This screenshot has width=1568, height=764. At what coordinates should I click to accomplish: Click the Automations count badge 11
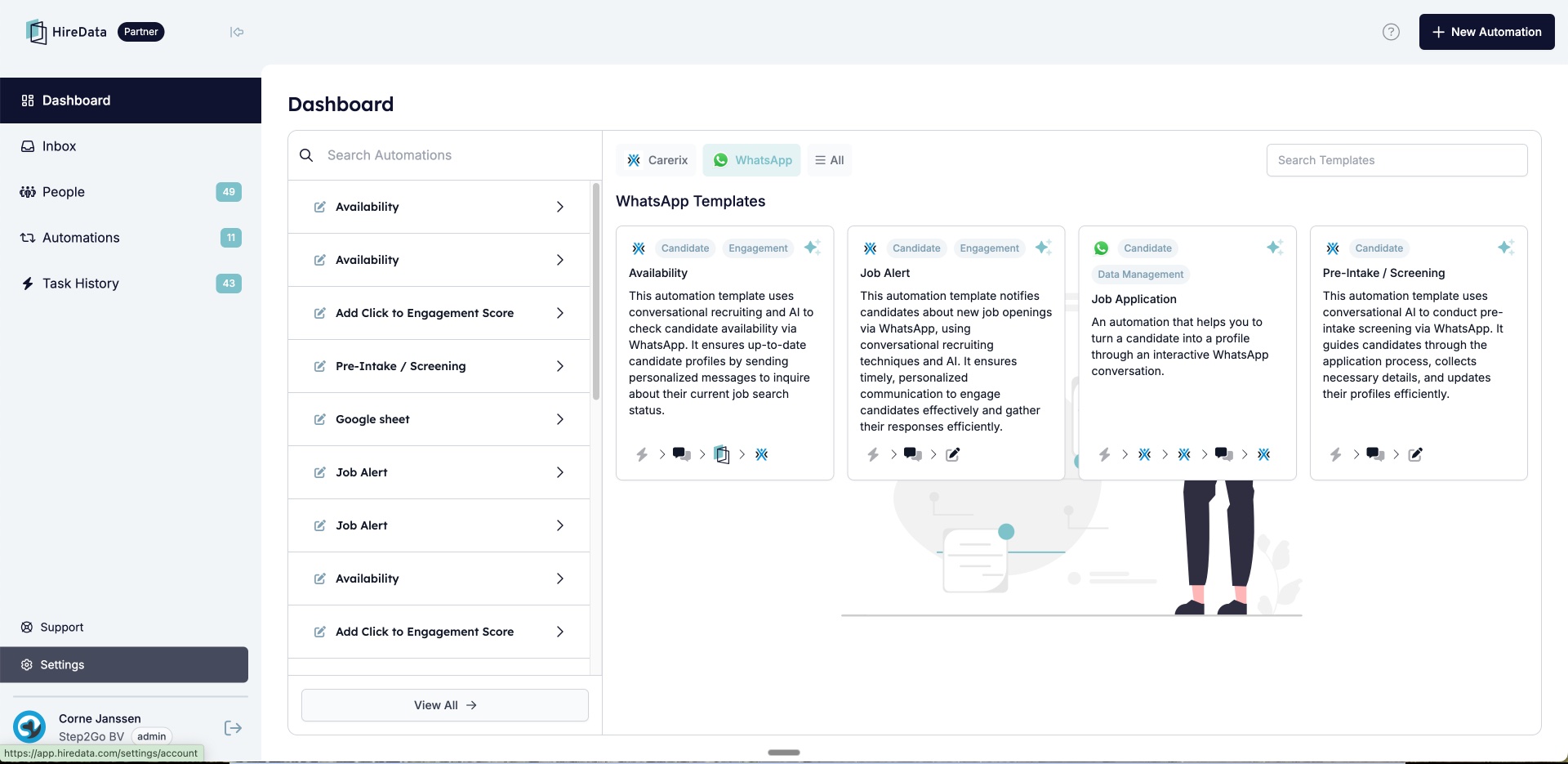pos(231,238)
